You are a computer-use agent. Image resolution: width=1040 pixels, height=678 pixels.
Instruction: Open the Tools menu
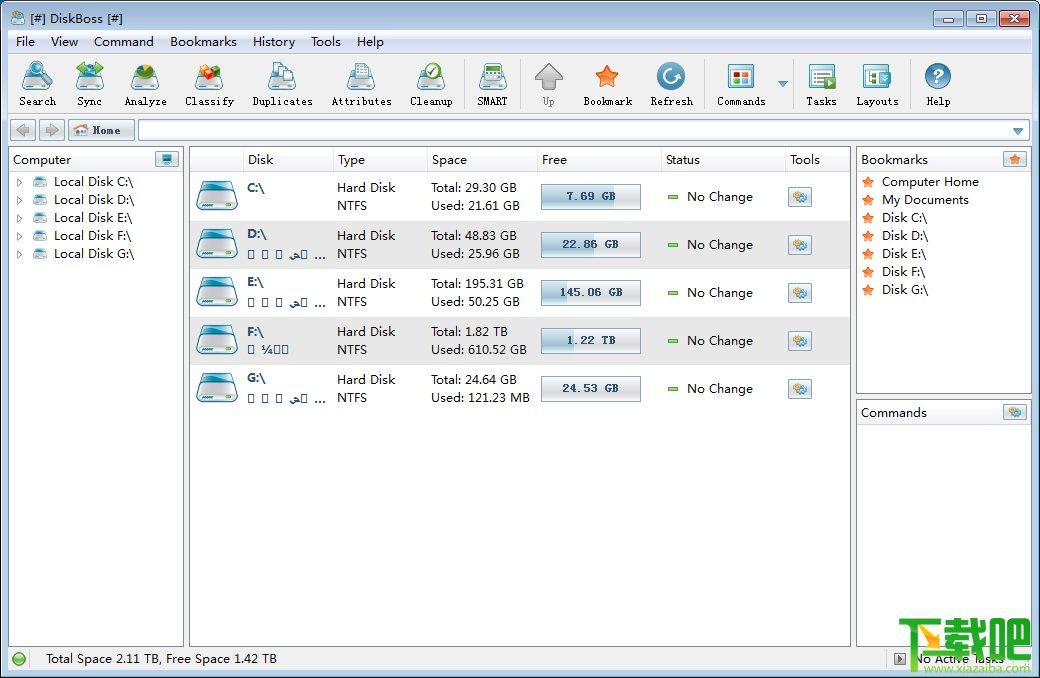tap(326, 41)
